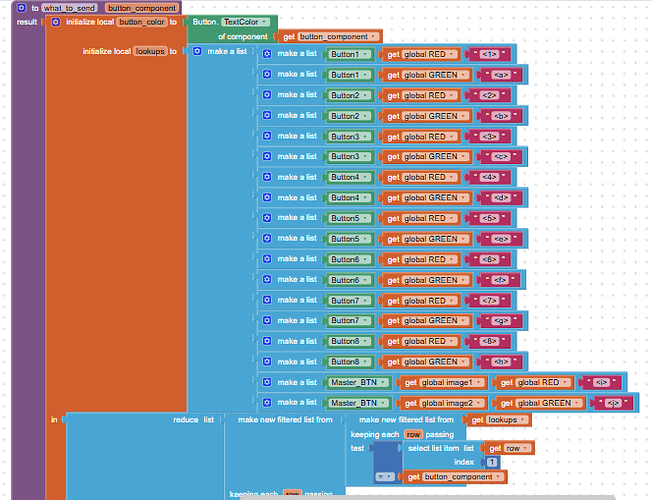652x500 pixels.
Task: Open the gear on the Master_BTN image1 list row
Action: pos(267,382)
